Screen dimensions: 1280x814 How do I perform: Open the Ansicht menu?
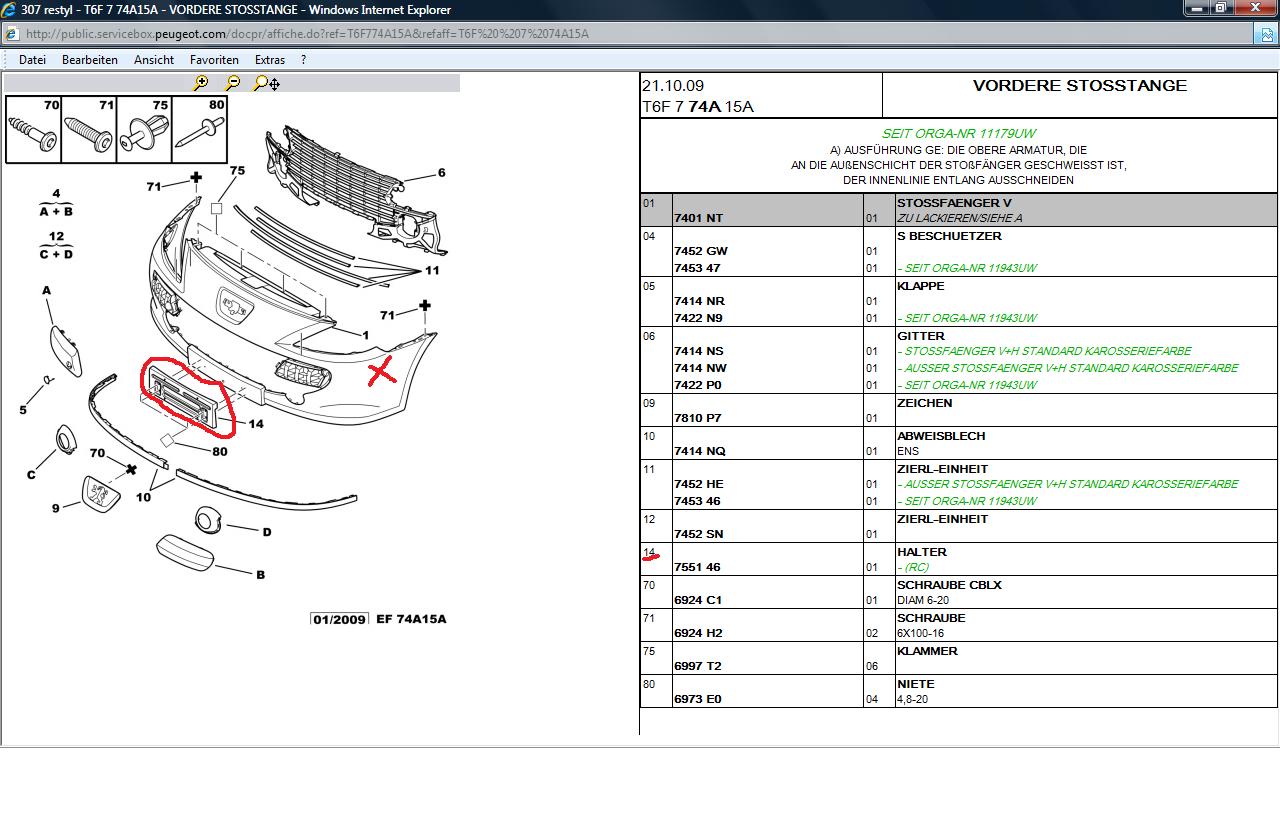pos(154,60)
